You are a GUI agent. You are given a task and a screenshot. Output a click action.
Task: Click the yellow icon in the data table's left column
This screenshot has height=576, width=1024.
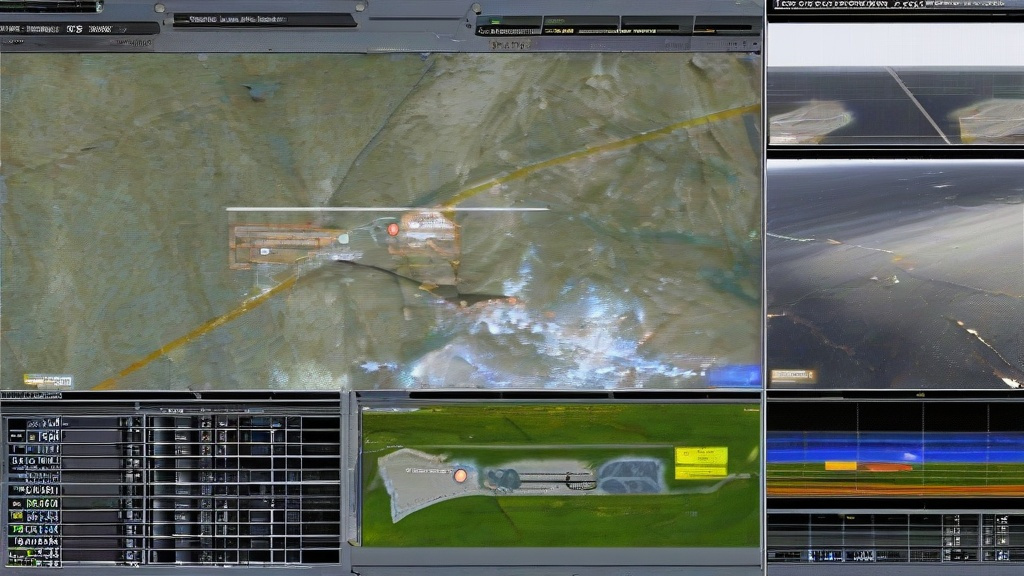click(15, 515)
